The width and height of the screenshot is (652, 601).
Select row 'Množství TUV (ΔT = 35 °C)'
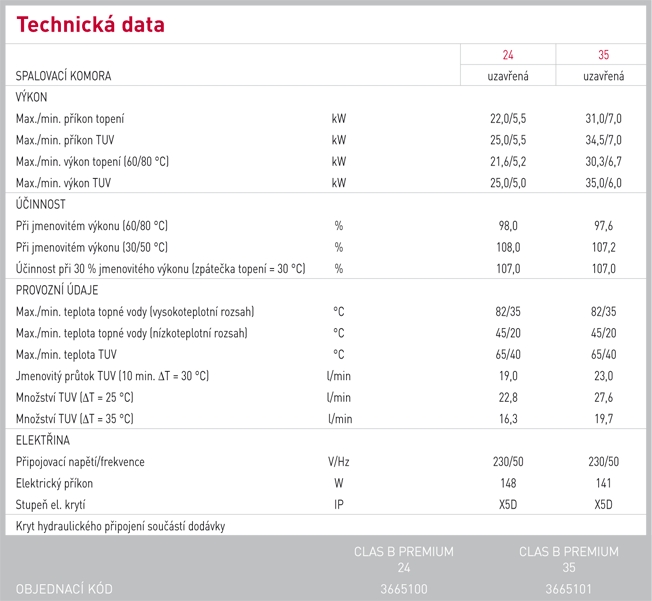tap(326, 419)
